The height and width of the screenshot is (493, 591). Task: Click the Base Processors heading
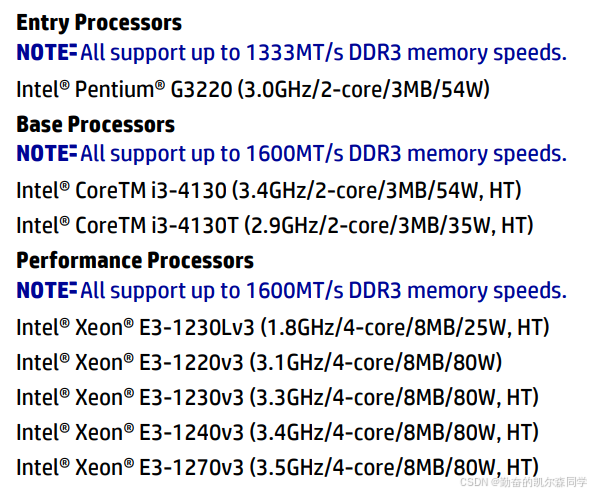(x=96, y=125)
